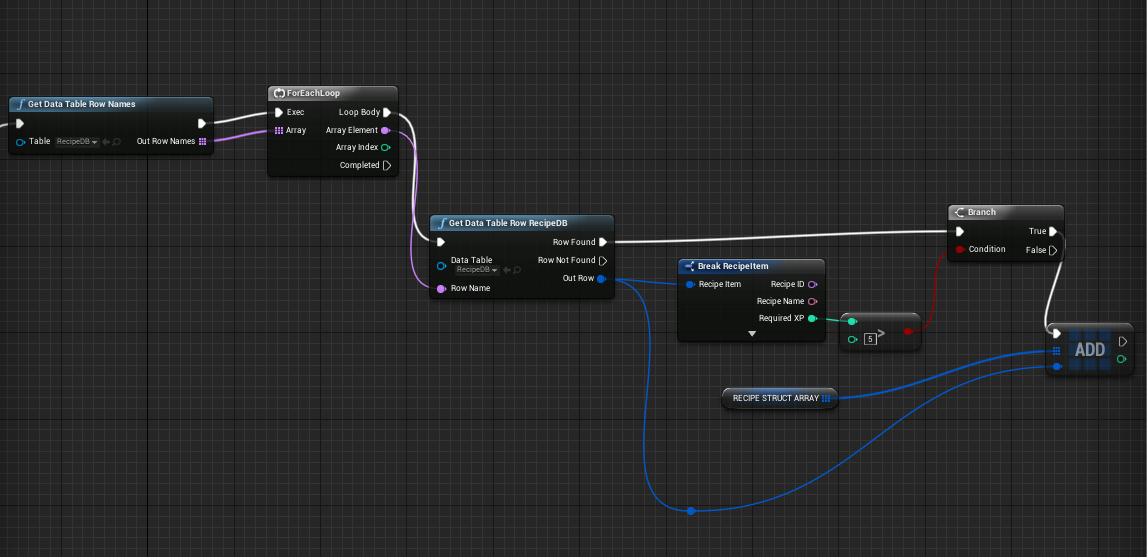Select the ADD array node
The image size is (1147, 557).
tap(1089, 349)
